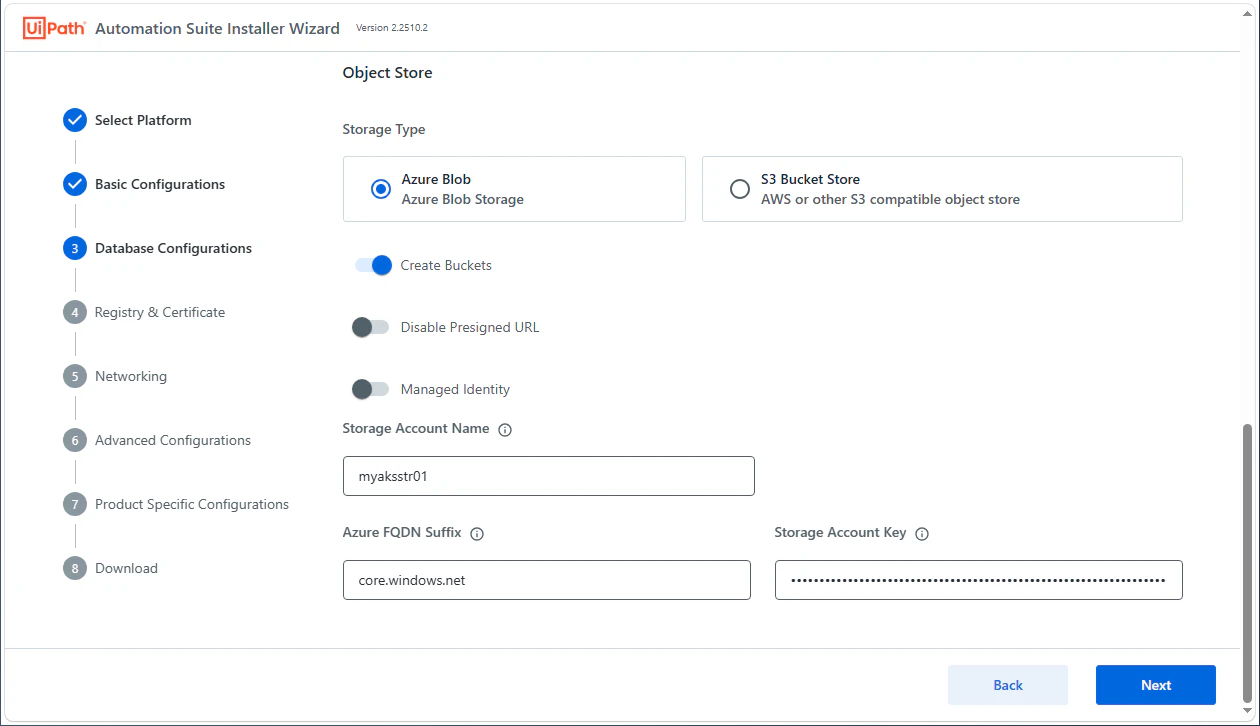
Task: Click the step 6 circle icon
Action: coord(75,440)
